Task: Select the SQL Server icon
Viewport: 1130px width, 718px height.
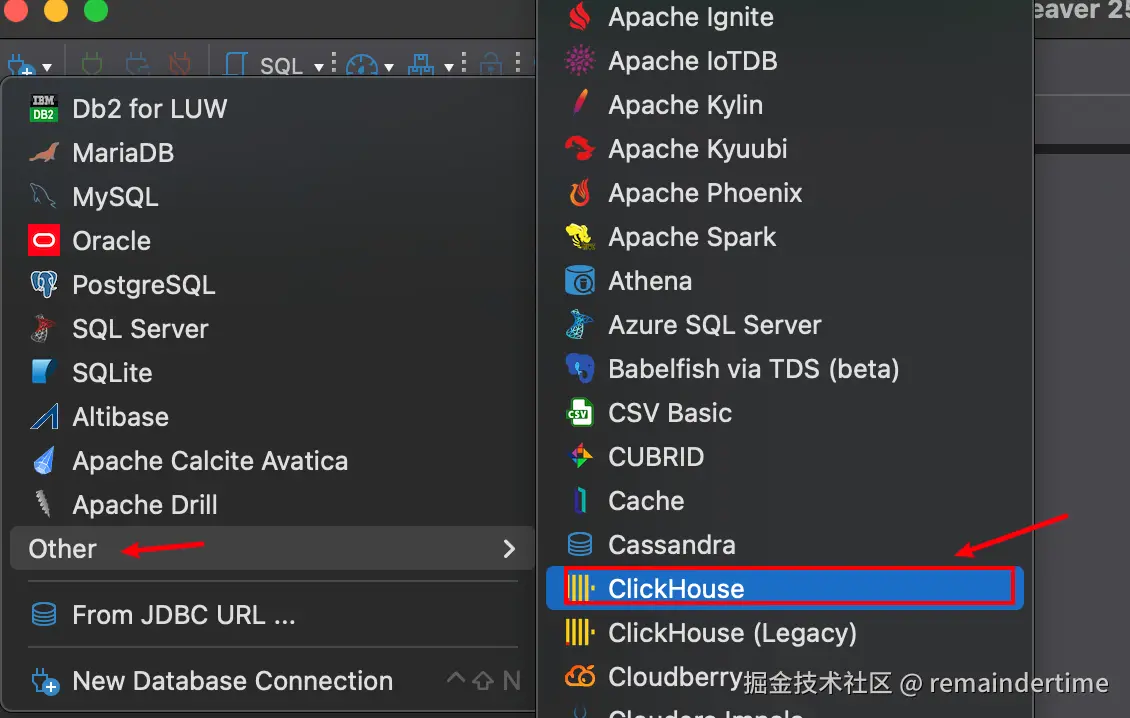Action: coord(43,328)
